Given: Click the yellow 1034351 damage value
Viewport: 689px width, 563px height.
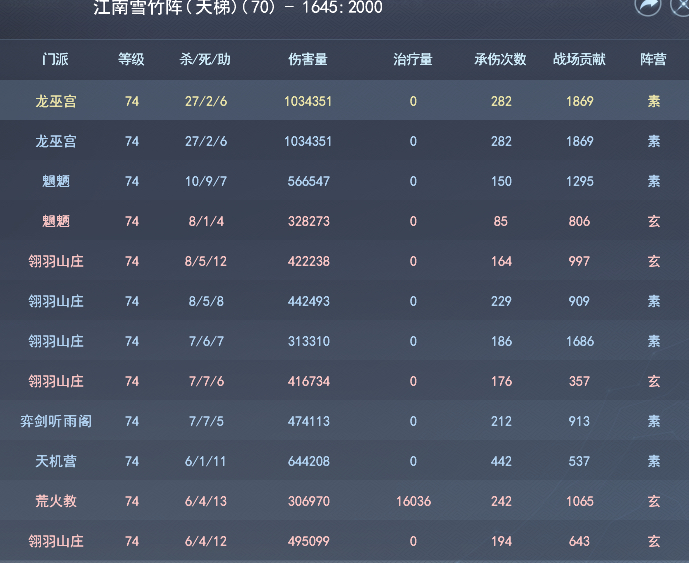Looking at the screenshot, I should click(x=308, y=102).
